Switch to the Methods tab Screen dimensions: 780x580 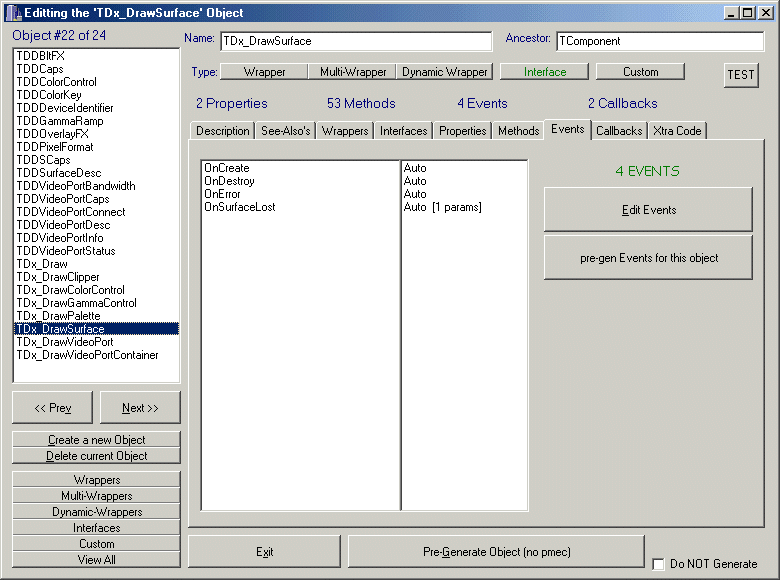(x=518, y=131)
